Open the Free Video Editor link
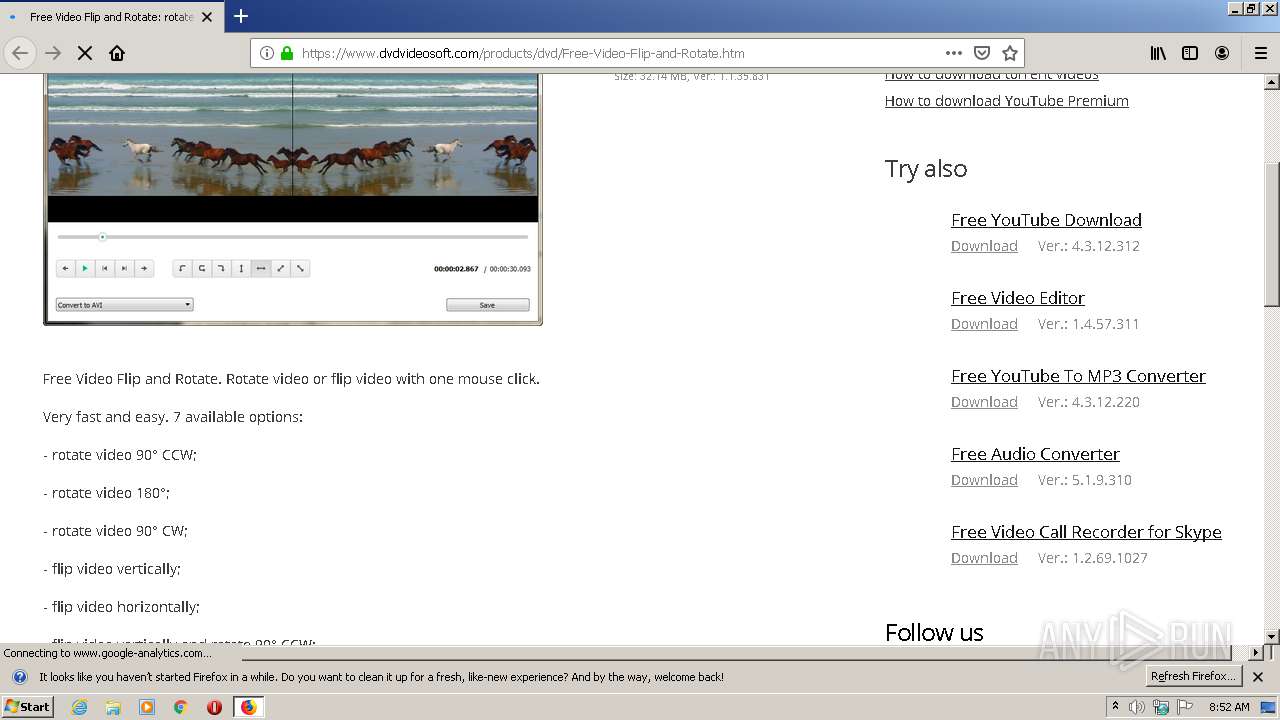This screenshot has width=1280, height=720. point(1017,298)
